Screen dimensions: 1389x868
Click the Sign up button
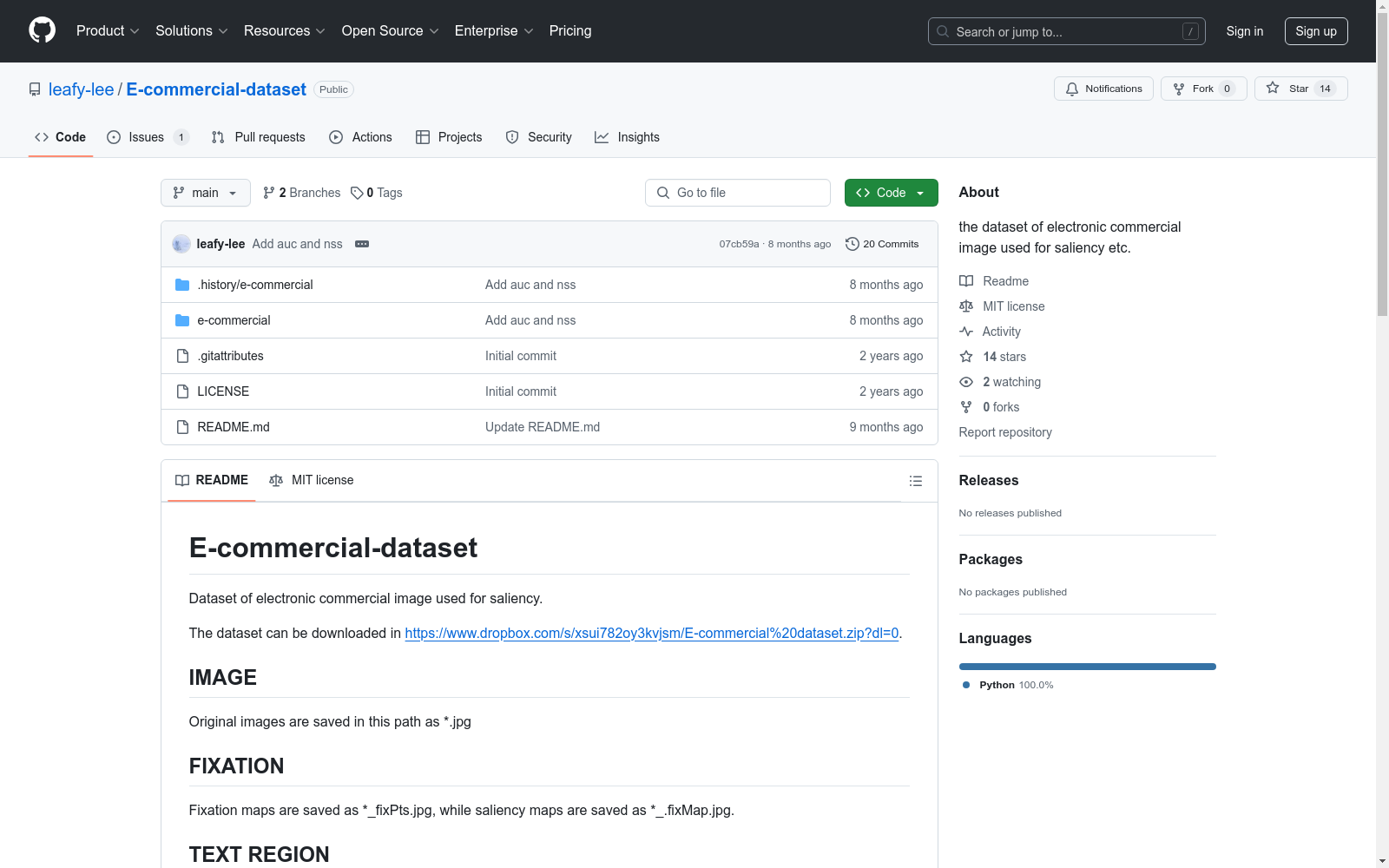[1316, 31]
